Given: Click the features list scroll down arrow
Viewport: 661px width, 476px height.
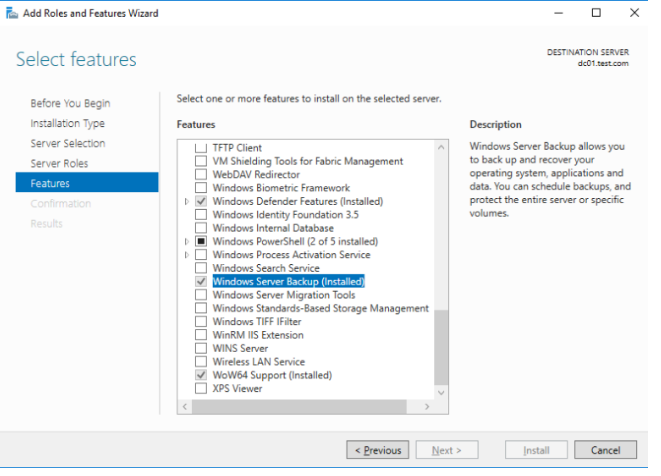Looking at the screenshot, I should 441,393.
